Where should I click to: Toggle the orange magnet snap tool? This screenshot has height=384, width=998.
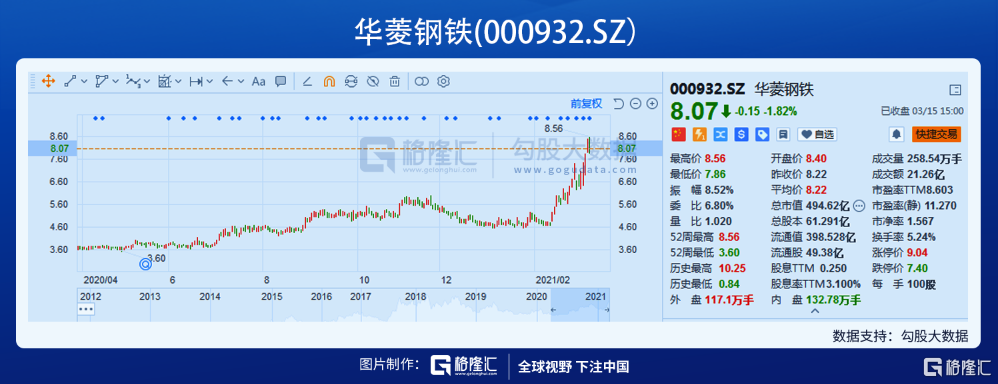point(329,81)
